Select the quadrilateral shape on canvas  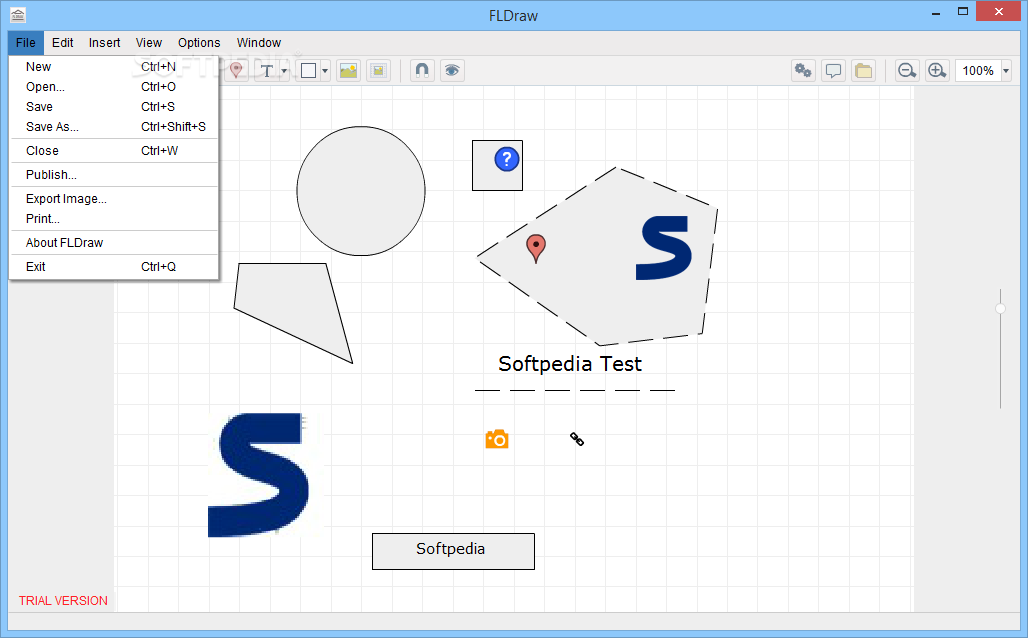(x=293, y=313)
